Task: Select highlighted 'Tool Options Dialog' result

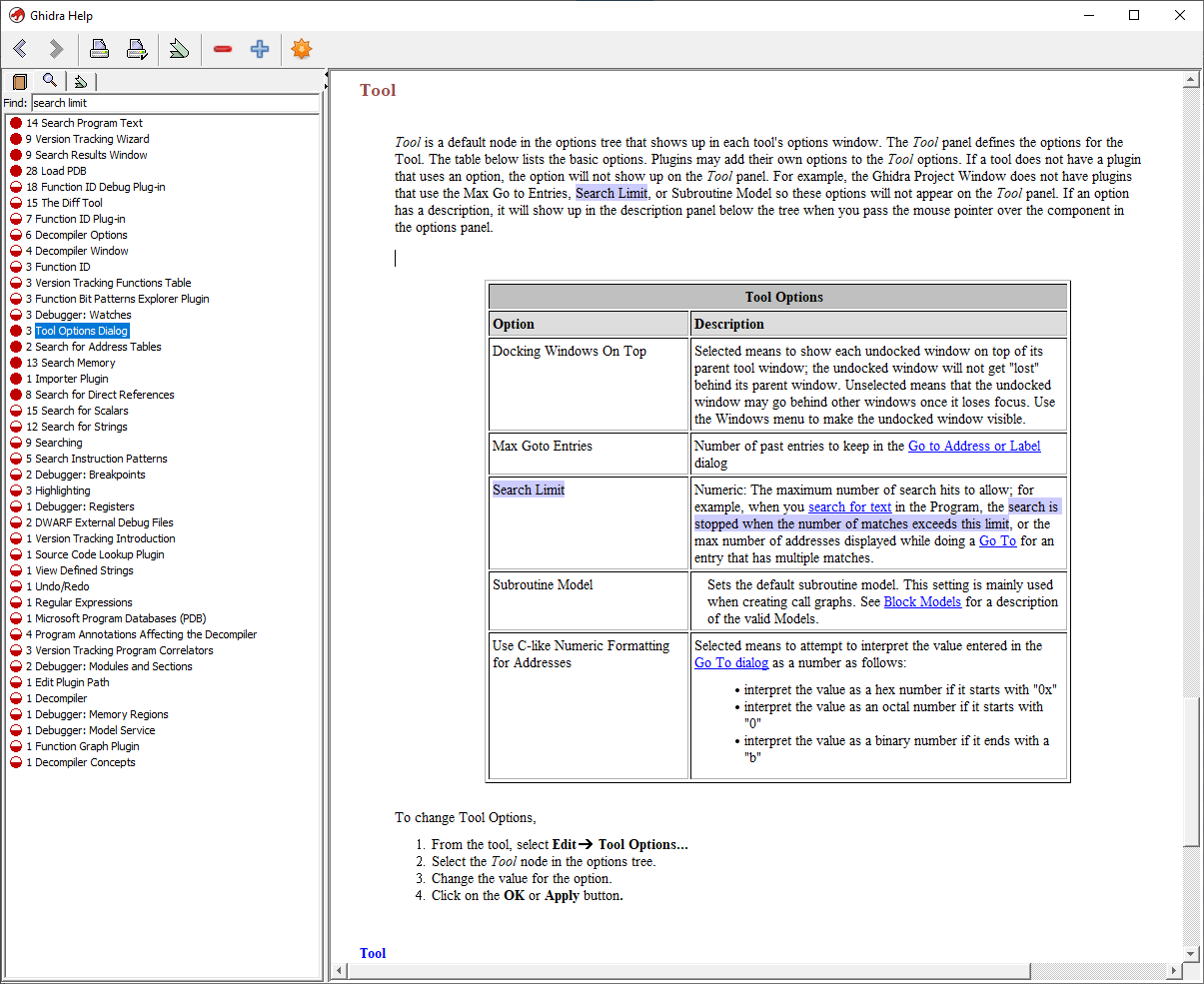Action: coord(82,331)
